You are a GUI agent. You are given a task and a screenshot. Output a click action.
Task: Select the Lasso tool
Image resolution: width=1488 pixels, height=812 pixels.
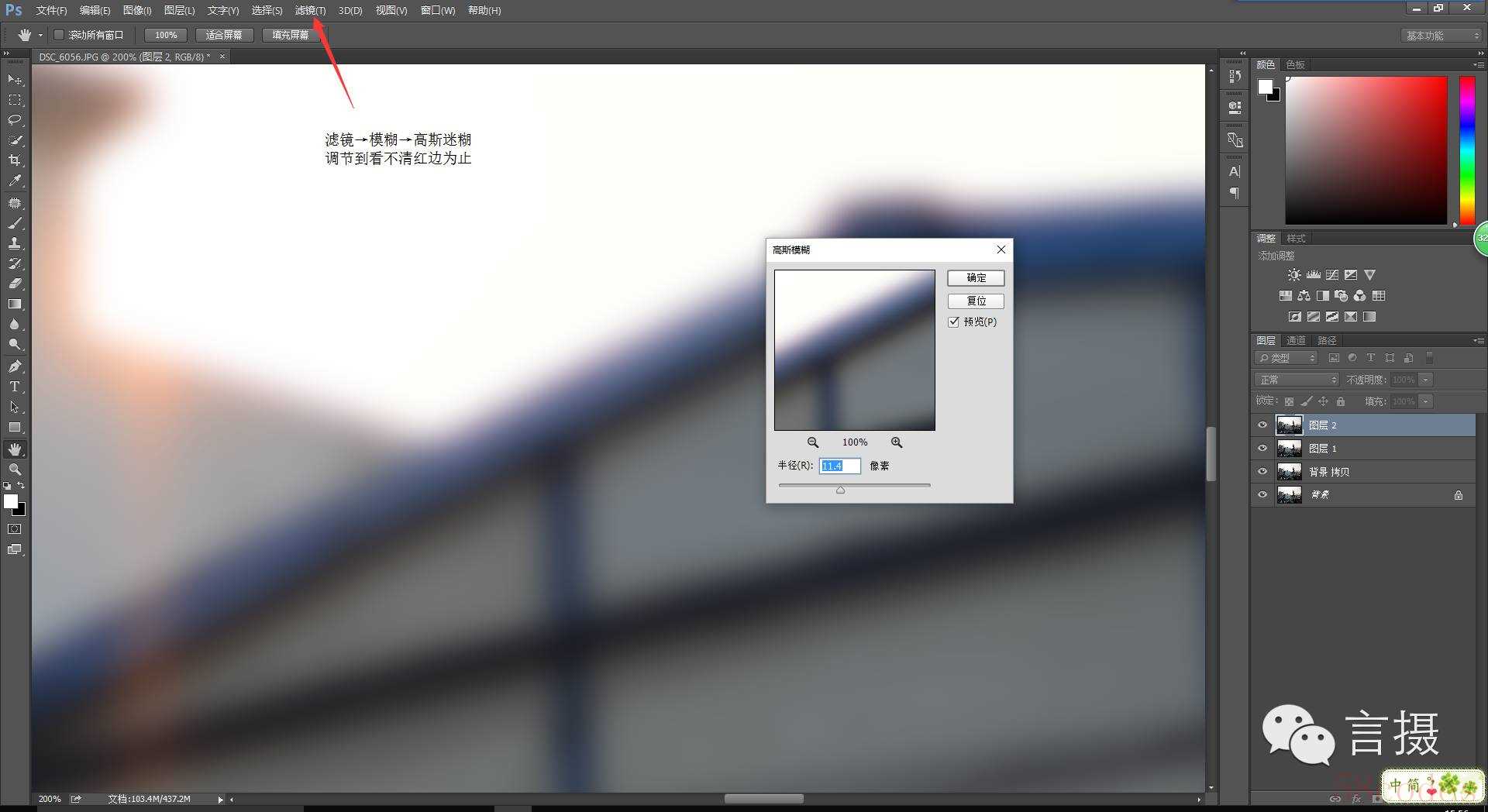(x=15, y=120)
